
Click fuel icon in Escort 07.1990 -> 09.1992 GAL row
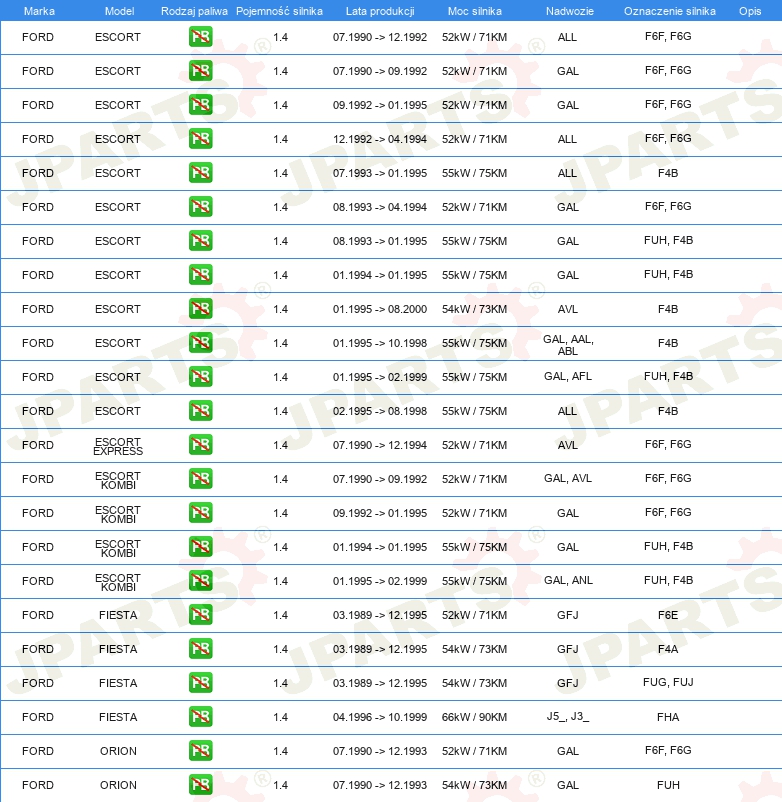coord(200,71)
